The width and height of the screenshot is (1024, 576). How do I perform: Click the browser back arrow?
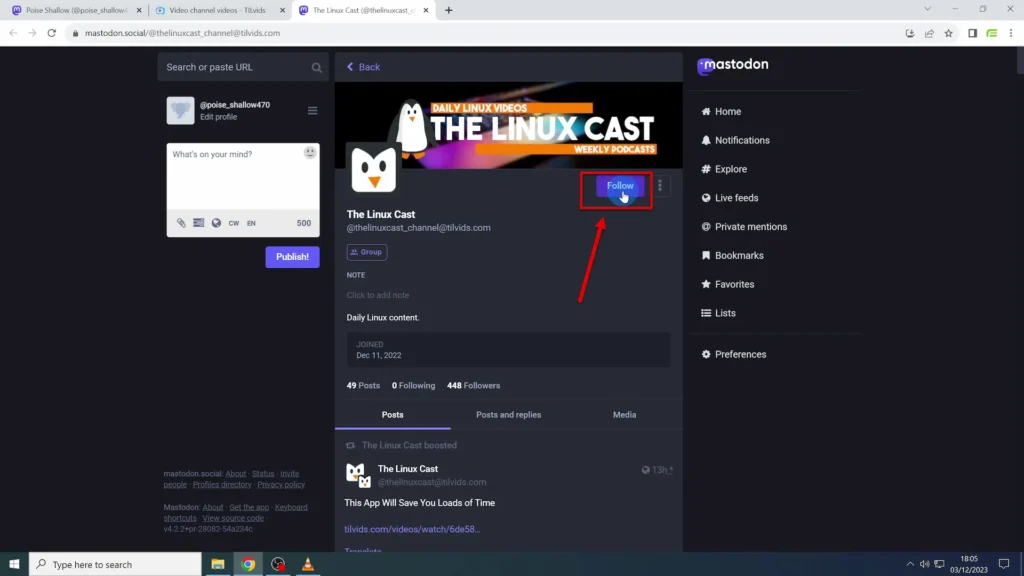[x=13, y=33]
